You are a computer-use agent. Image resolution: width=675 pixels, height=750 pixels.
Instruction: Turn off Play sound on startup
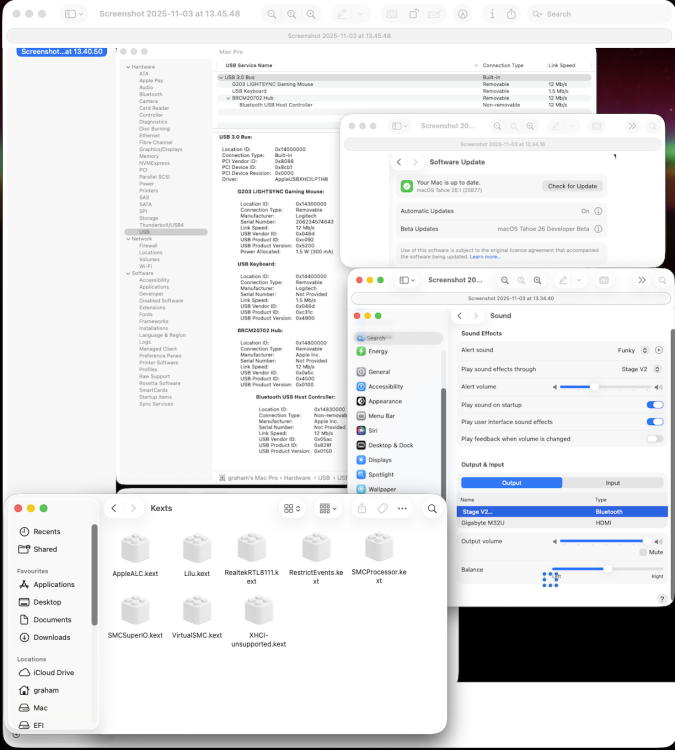(x=655, y=405)
